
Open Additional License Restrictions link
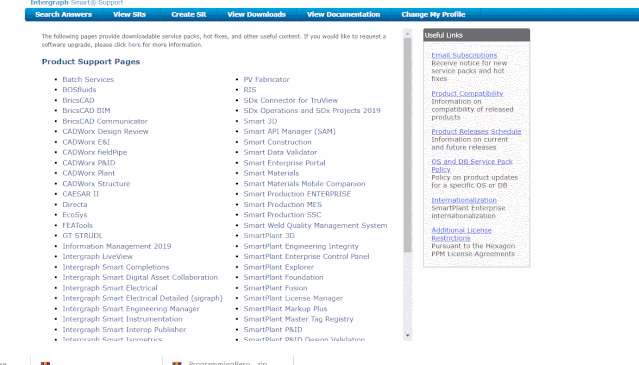[461, 234]
